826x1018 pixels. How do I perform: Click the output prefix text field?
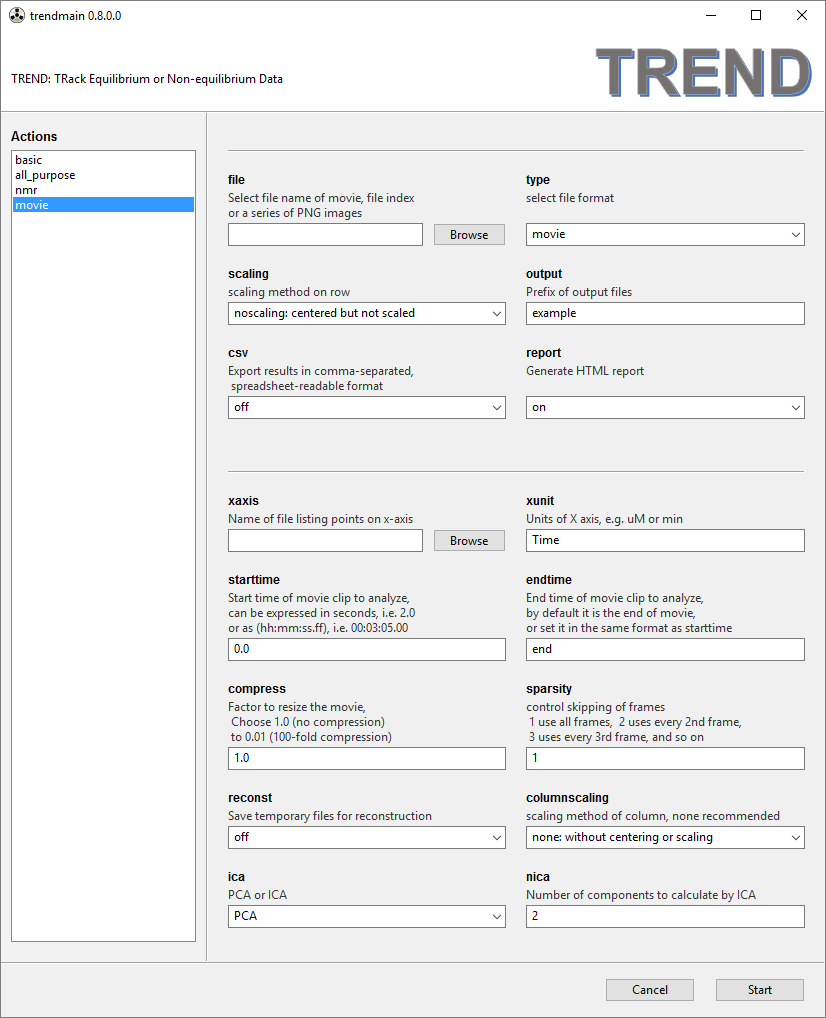[665, 313]
